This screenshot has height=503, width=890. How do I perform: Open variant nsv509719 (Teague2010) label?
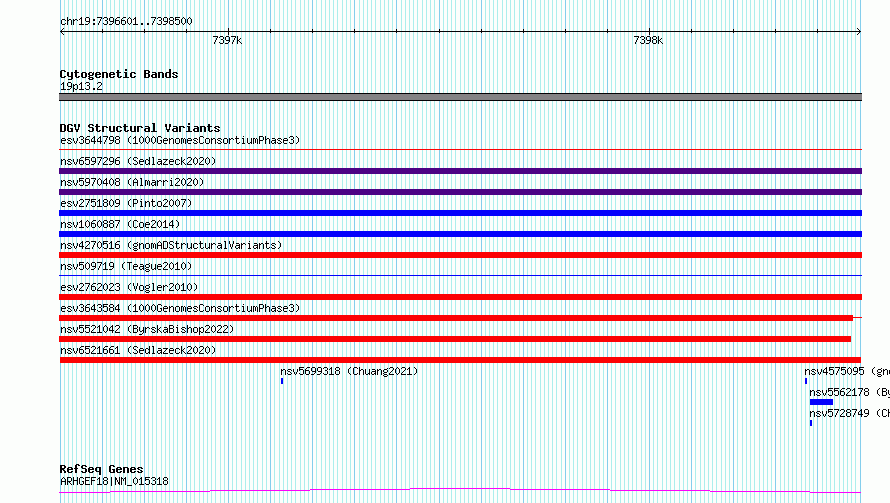click(126, 266)
